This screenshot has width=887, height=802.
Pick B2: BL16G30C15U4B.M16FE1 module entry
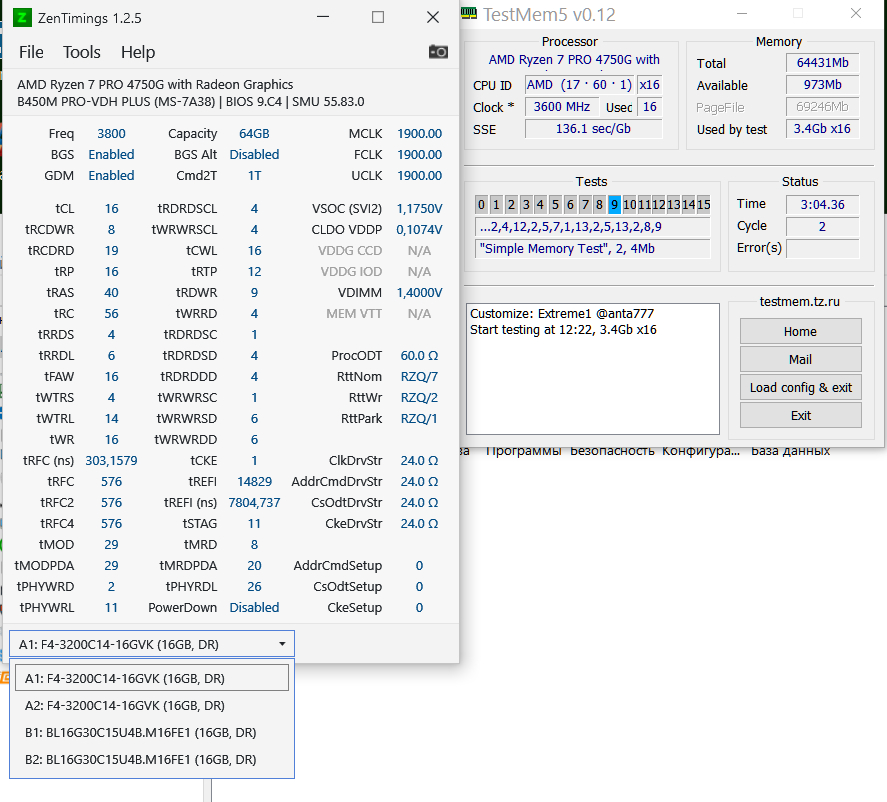click(140, 759)
